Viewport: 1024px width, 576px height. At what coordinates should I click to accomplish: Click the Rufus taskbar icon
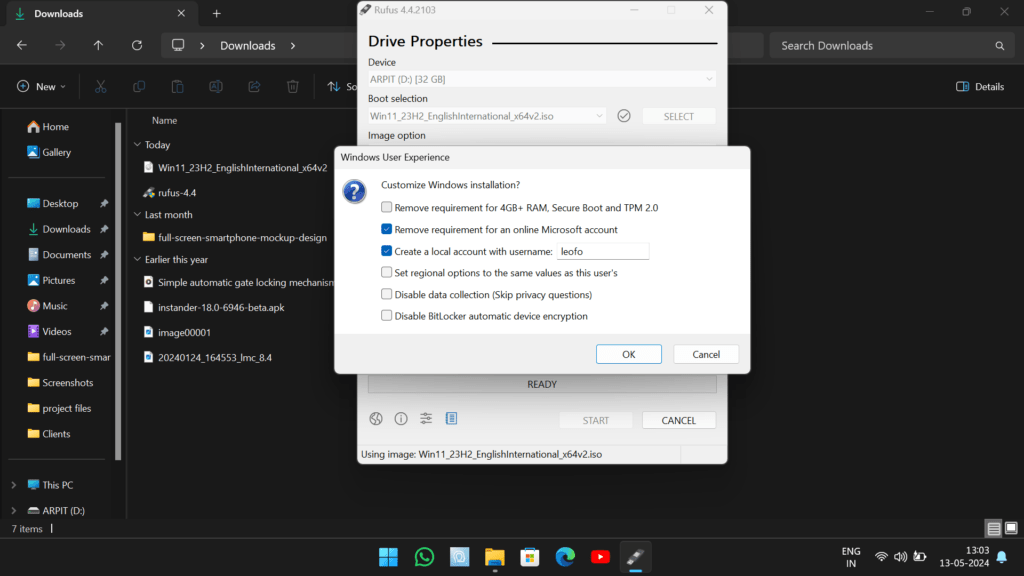pyautogui.click(x=635, y=557)
